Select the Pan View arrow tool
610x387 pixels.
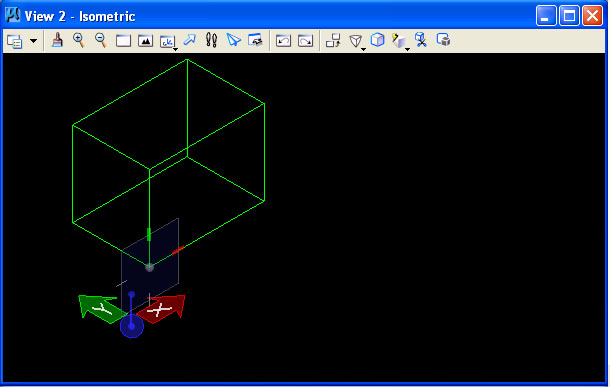tap(190, 40)
